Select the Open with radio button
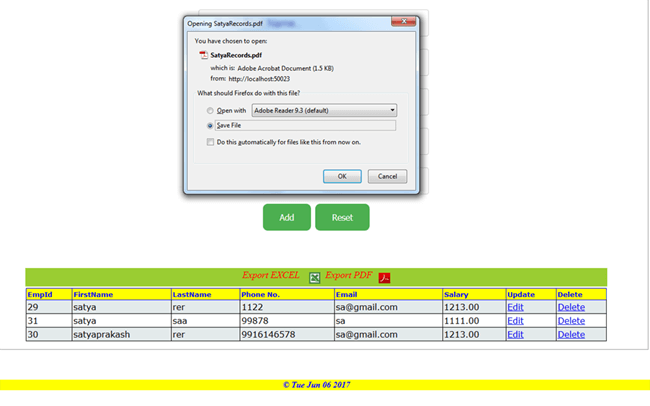The width and height of the screenshot is (650, 406). [x=210, y=111]
